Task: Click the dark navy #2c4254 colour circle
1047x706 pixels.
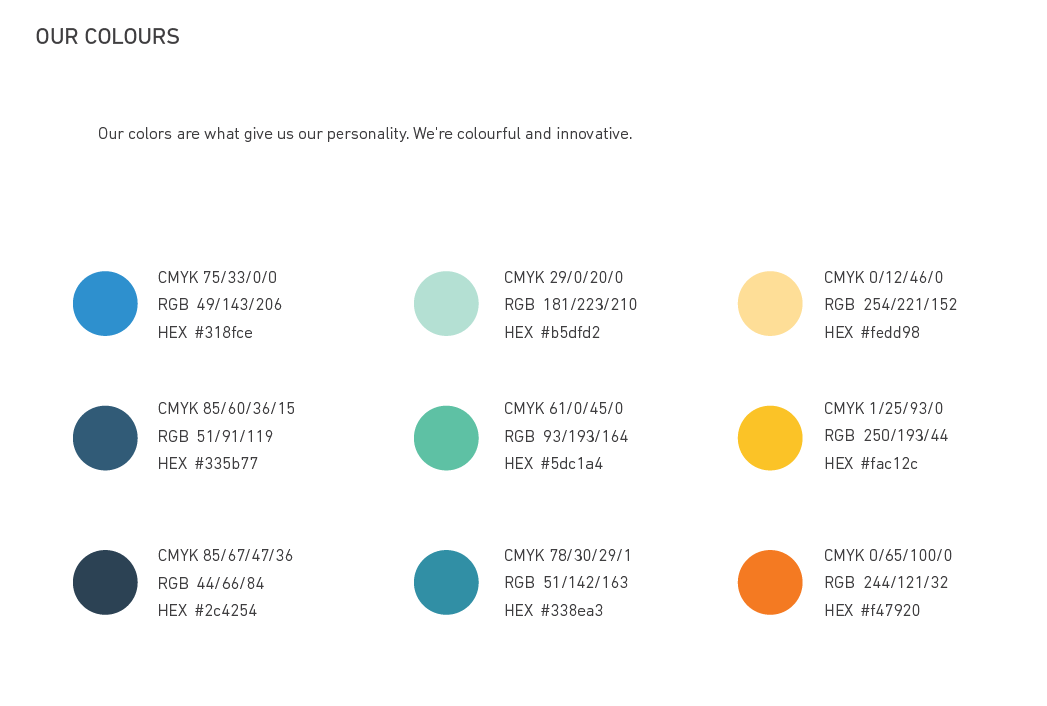Action: [105, 582]
